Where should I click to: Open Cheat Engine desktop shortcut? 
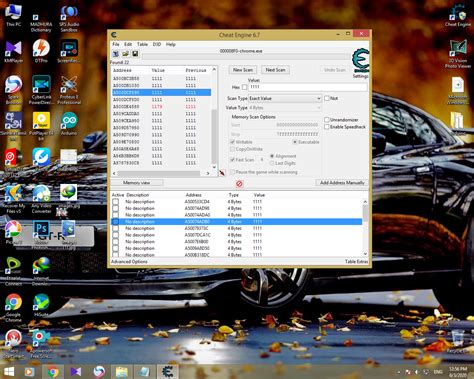point(458,16)
